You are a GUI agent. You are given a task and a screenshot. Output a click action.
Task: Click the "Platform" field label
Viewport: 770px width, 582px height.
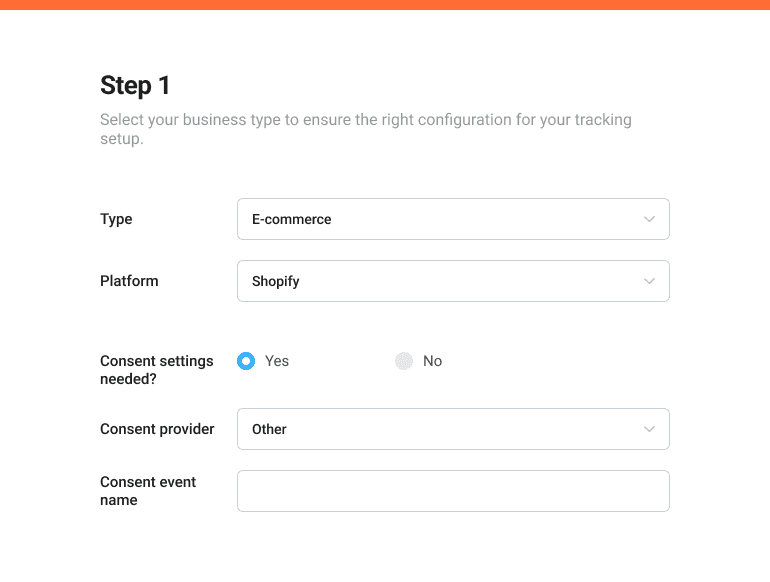point(129,281)
